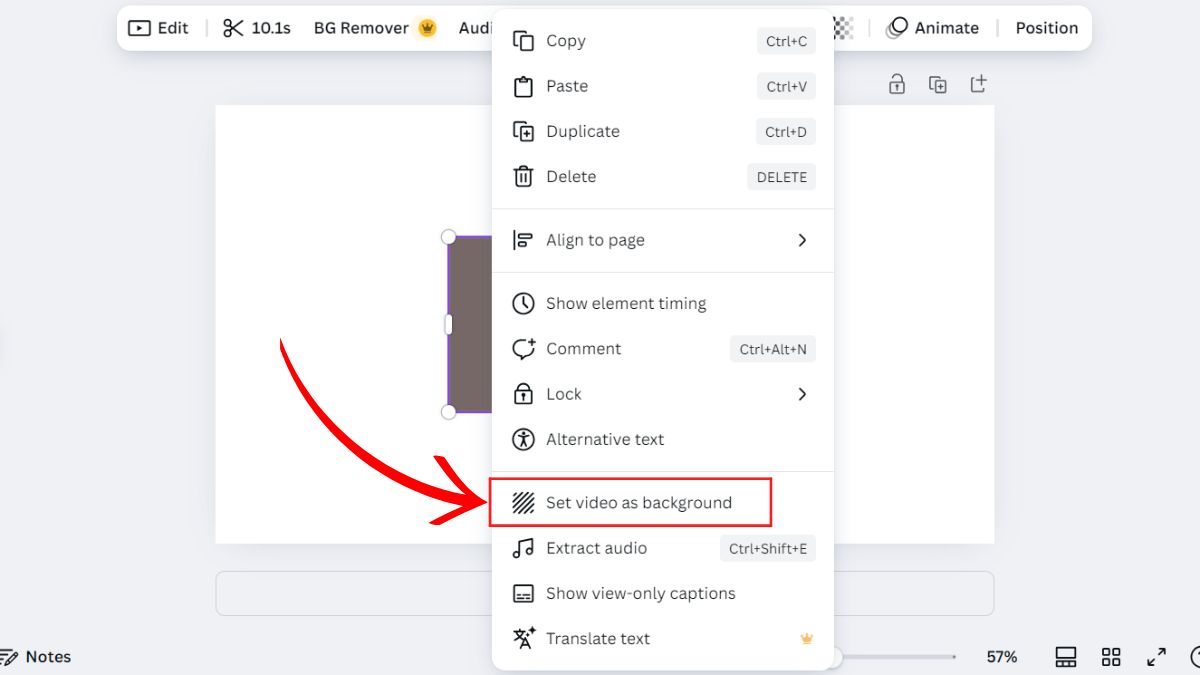
Task: Duplicate the page using the copy-page icon
Action: [x=937, y=84]
